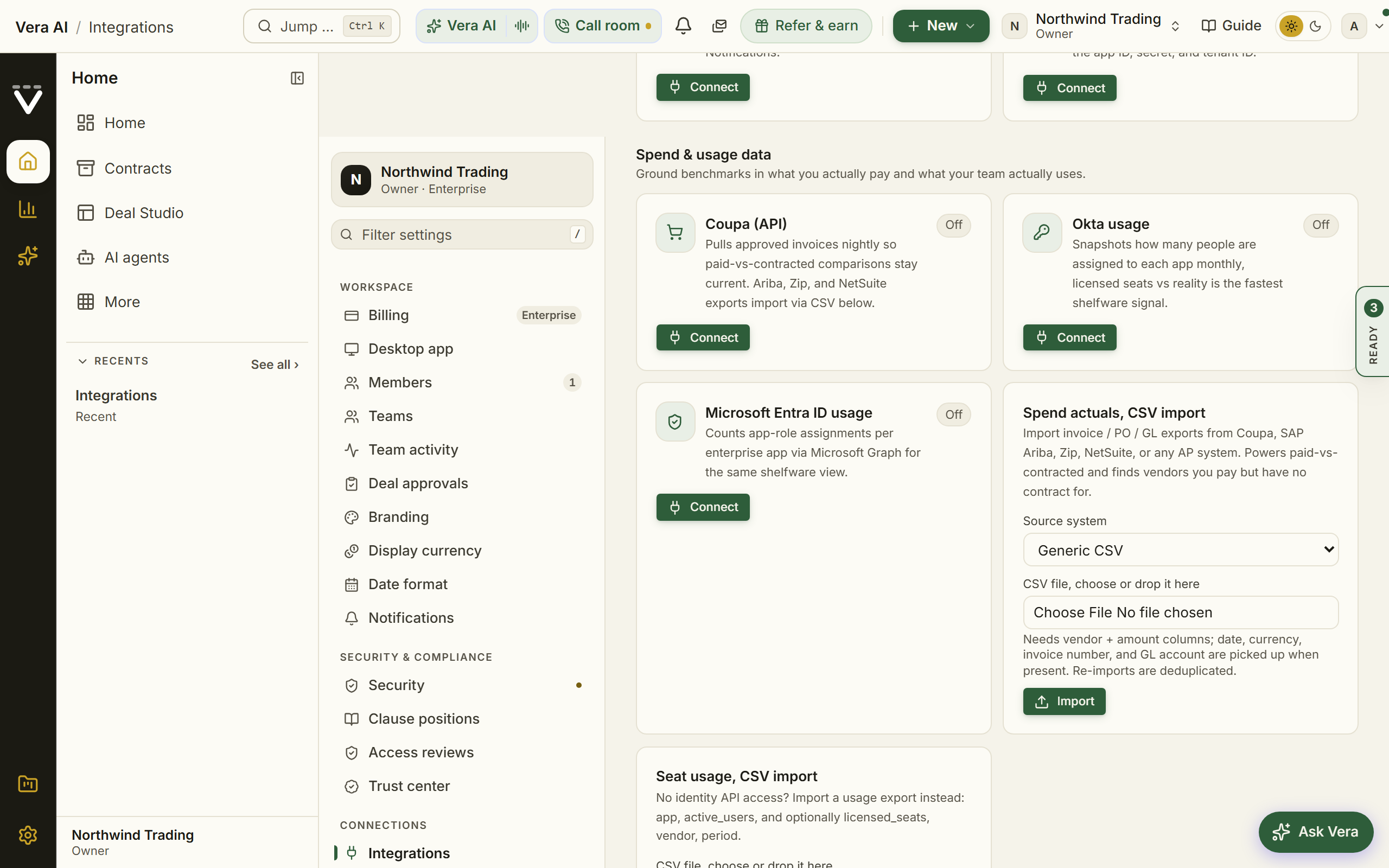The width and height of the screenshot is (1389, 868).
Task: Connect Microsoft Entra ID usage
Action: (x=703, y=507)
